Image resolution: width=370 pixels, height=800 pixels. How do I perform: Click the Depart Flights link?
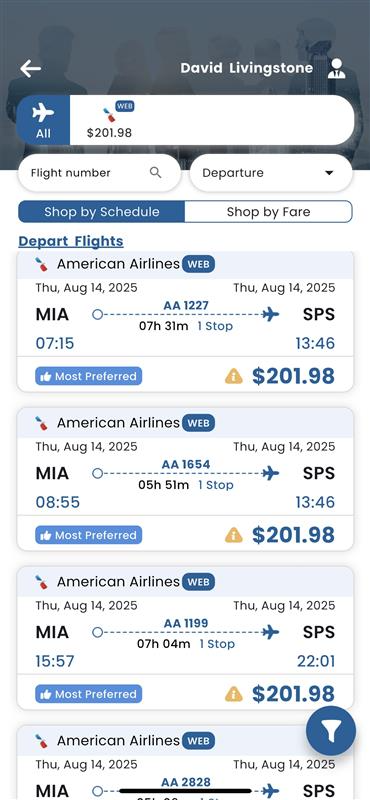click(71, 241)
